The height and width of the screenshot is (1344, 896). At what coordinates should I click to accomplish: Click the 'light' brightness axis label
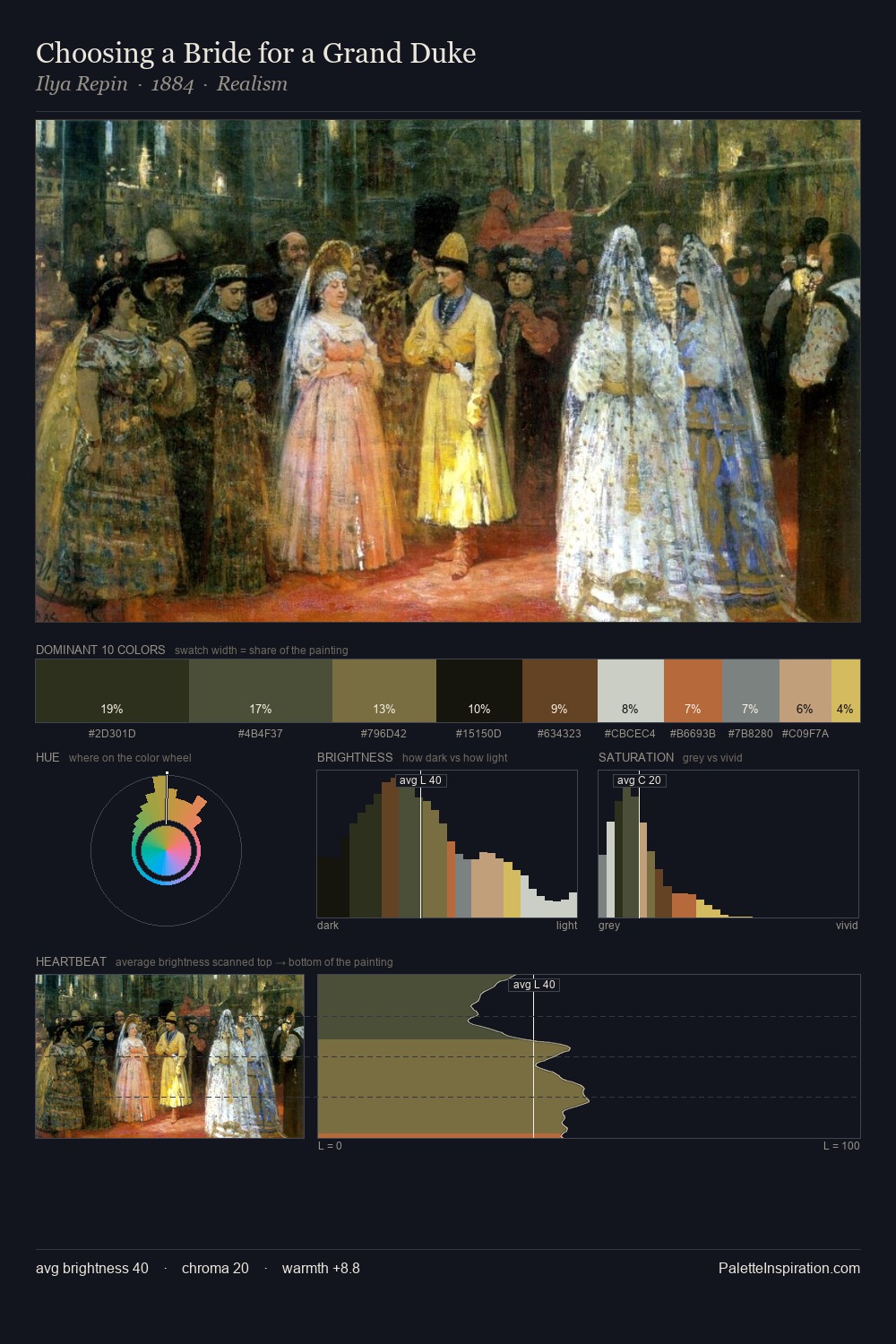(566, 926)
